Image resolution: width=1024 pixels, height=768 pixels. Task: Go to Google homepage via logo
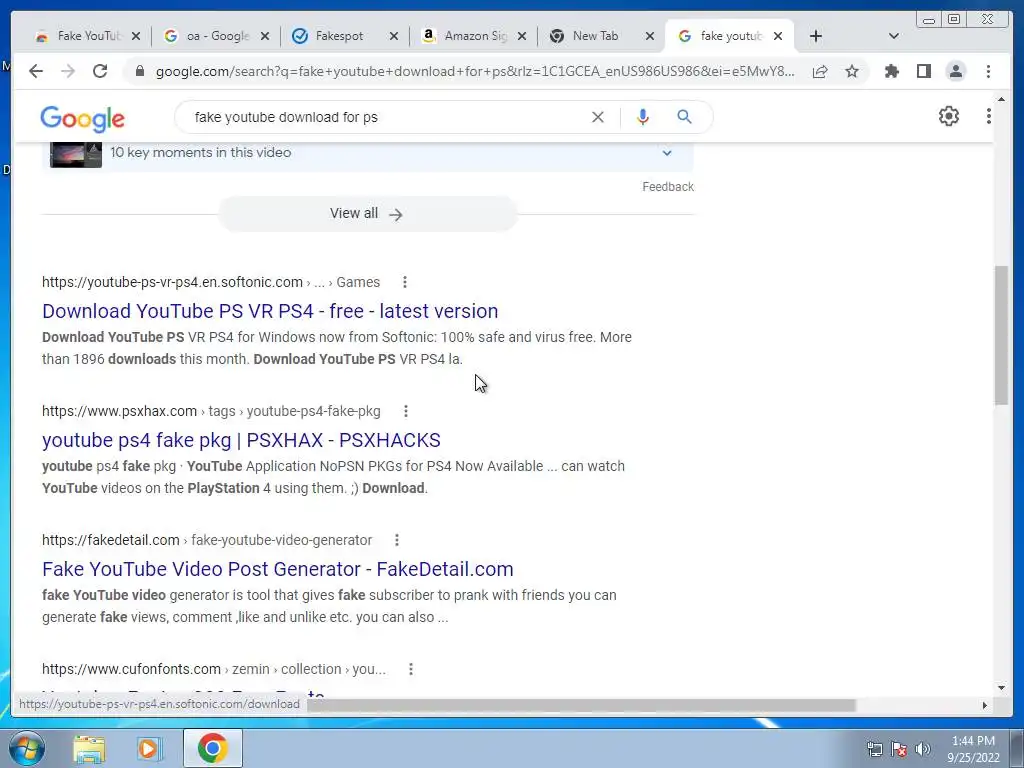(82, 119)
